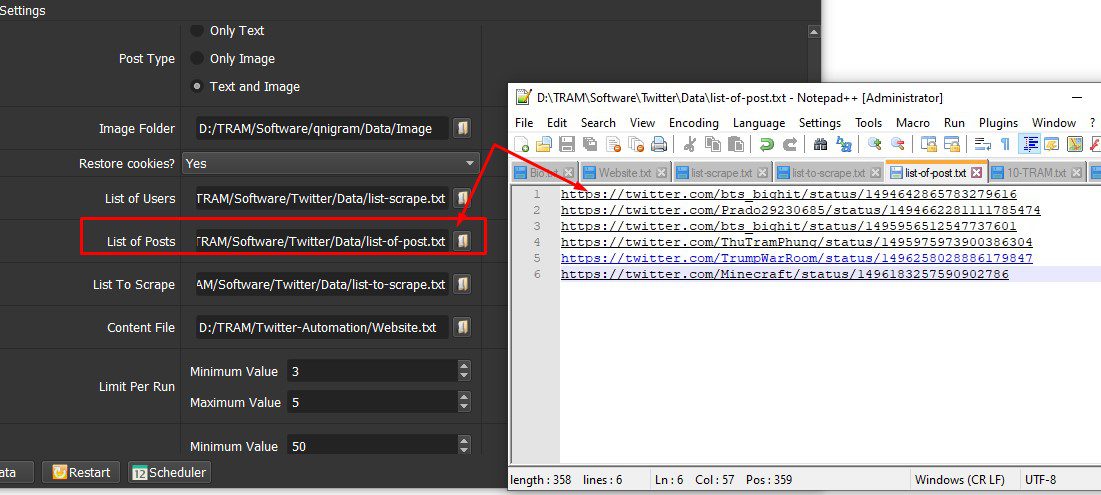The image size is (1101, 495).
Task: Switch to the list-scrape.txt tab
Action: tap(722, 173)
